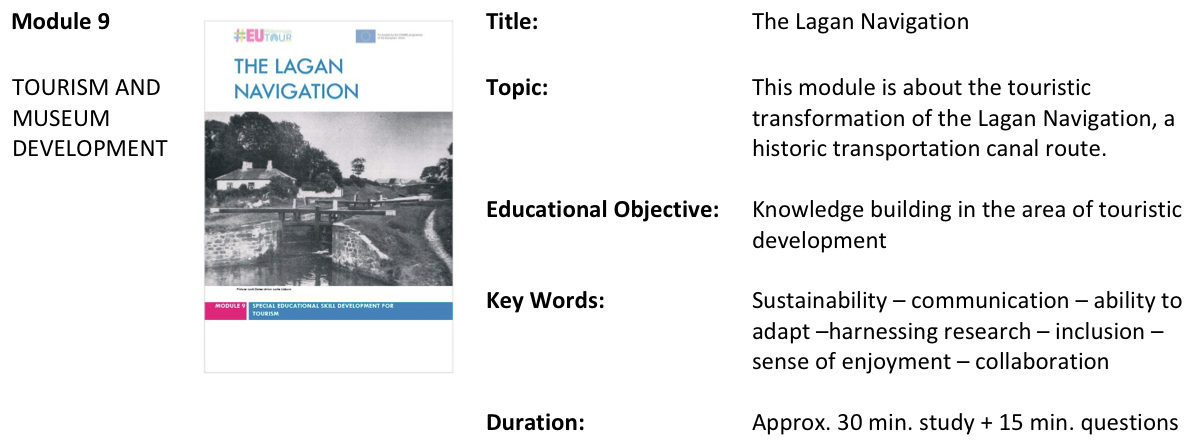Click the European Union flag emblem
The image size is (1196, 446).
click(365, 35)
